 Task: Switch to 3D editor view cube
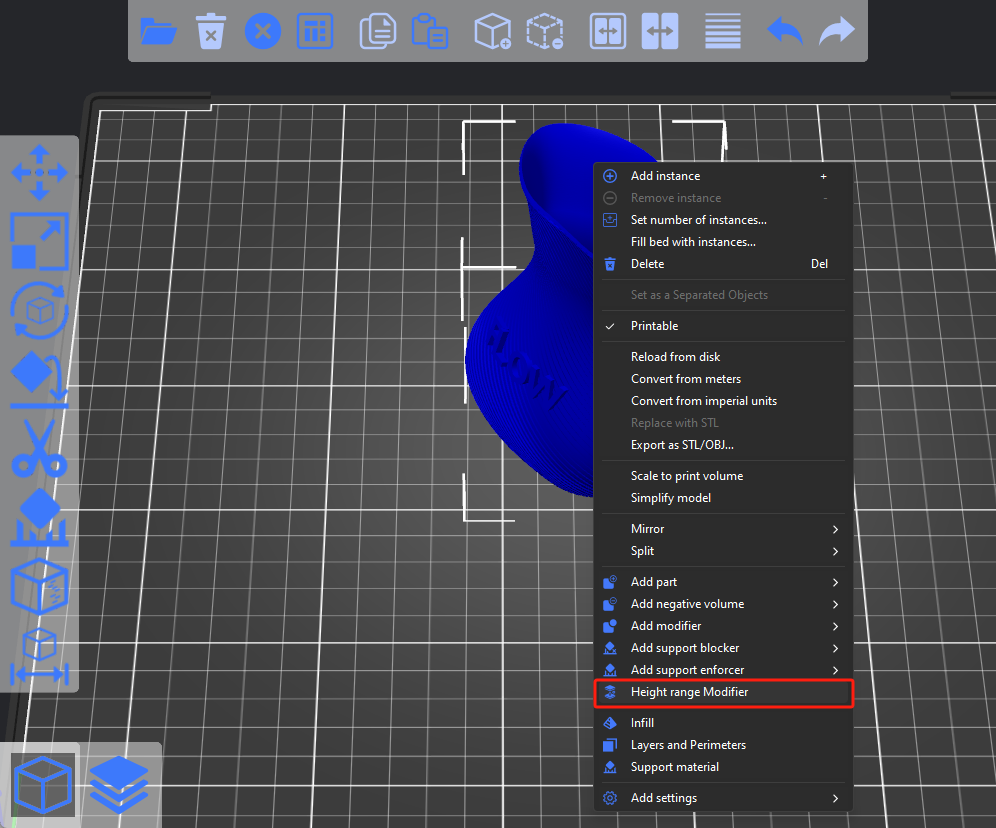click(x=43, y=784)
